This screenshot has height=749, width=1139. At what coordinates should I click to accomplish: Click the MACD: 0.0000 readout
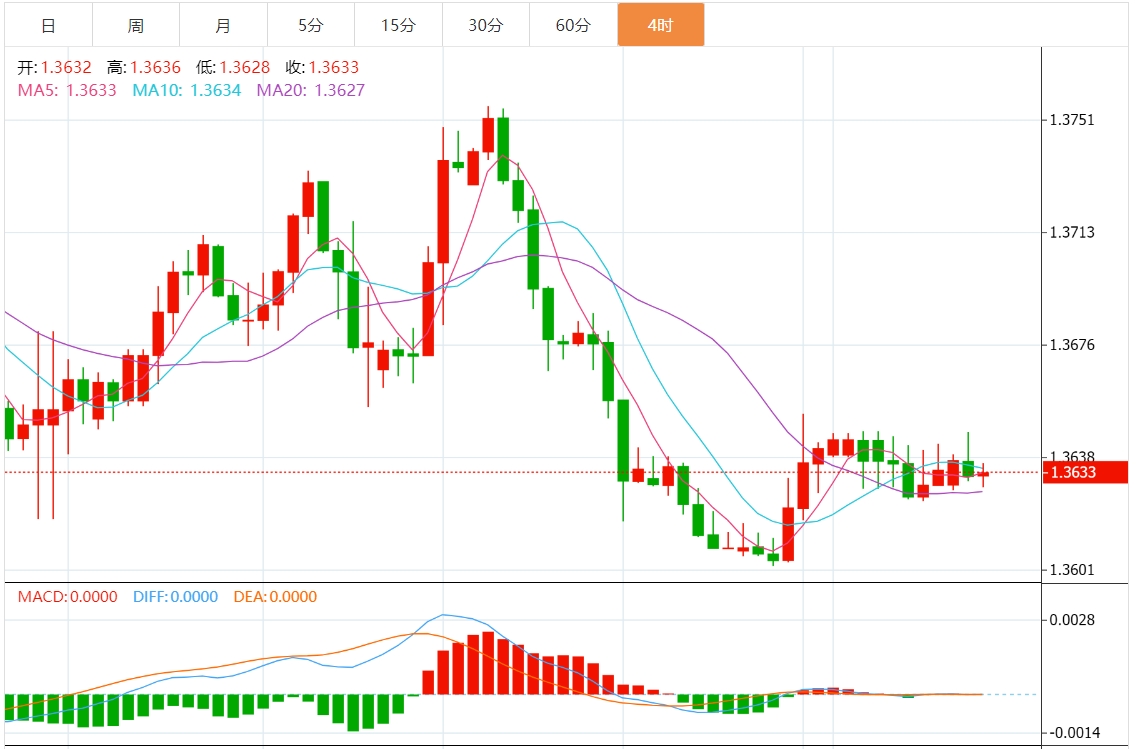click(68, 597)
